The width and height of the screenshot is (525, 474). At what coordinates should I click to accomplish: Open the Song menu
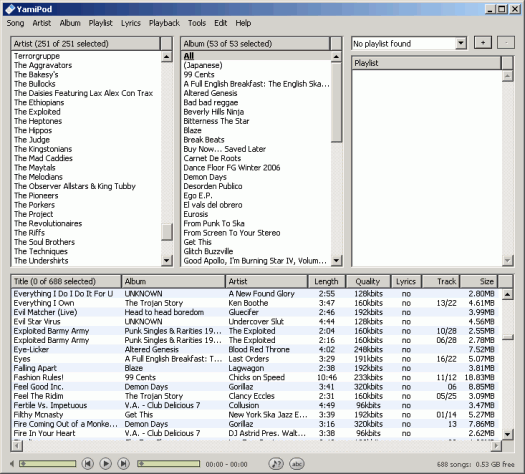click(15, 23)
